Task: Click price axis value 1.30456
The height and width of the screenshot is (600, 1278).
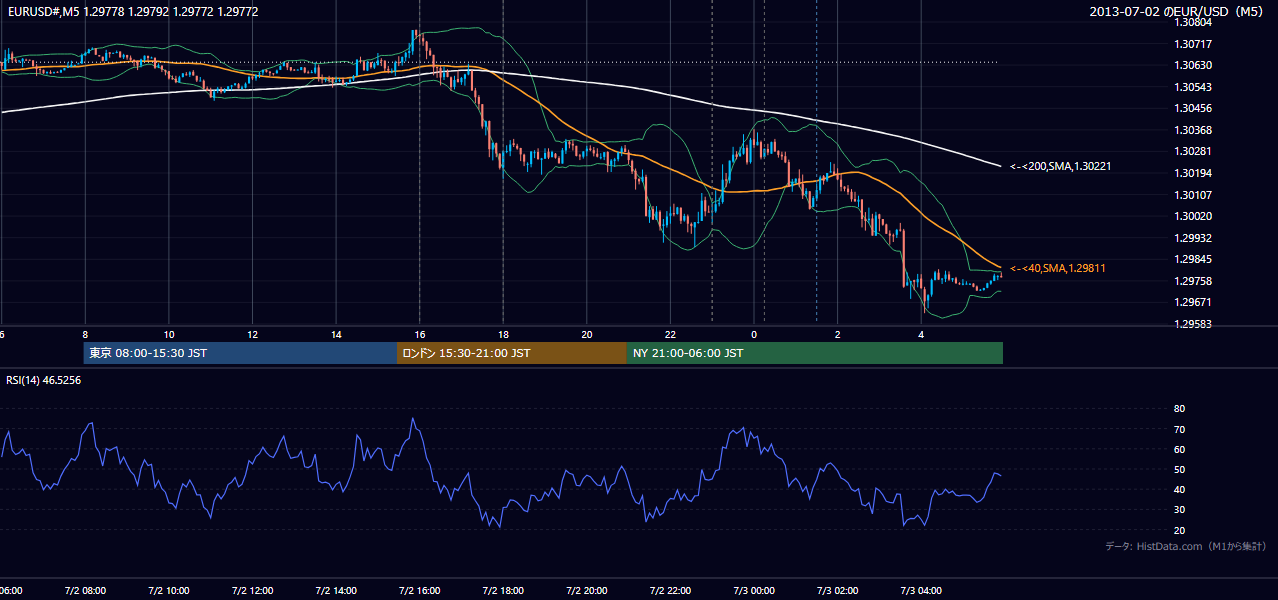Action: [x=1193, y=108]
